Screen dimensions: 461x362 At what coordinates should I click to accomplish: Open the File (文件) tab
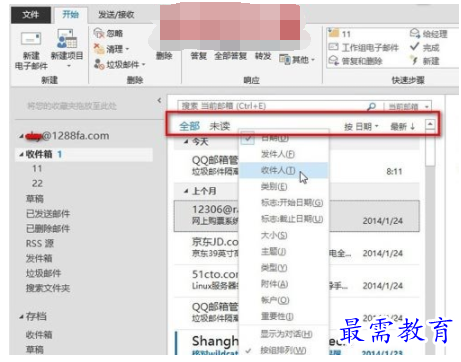31,14
